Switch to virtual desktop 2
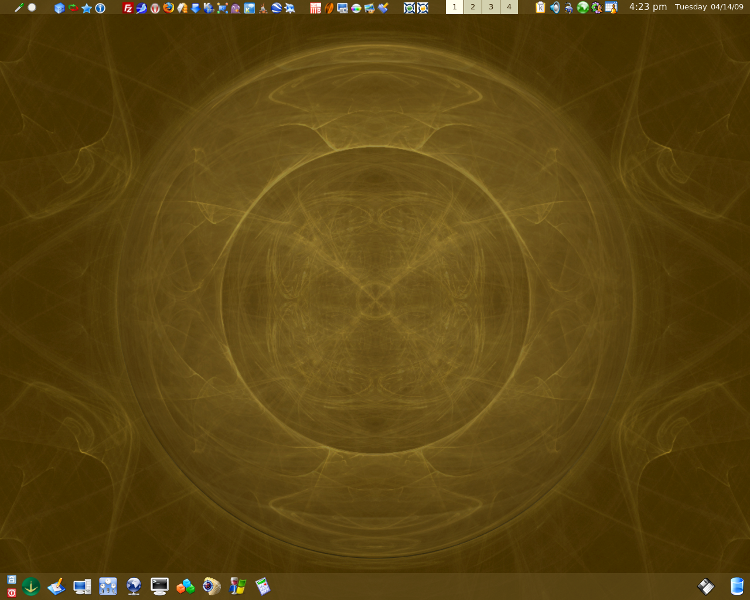750x600 pixels. 473,7
